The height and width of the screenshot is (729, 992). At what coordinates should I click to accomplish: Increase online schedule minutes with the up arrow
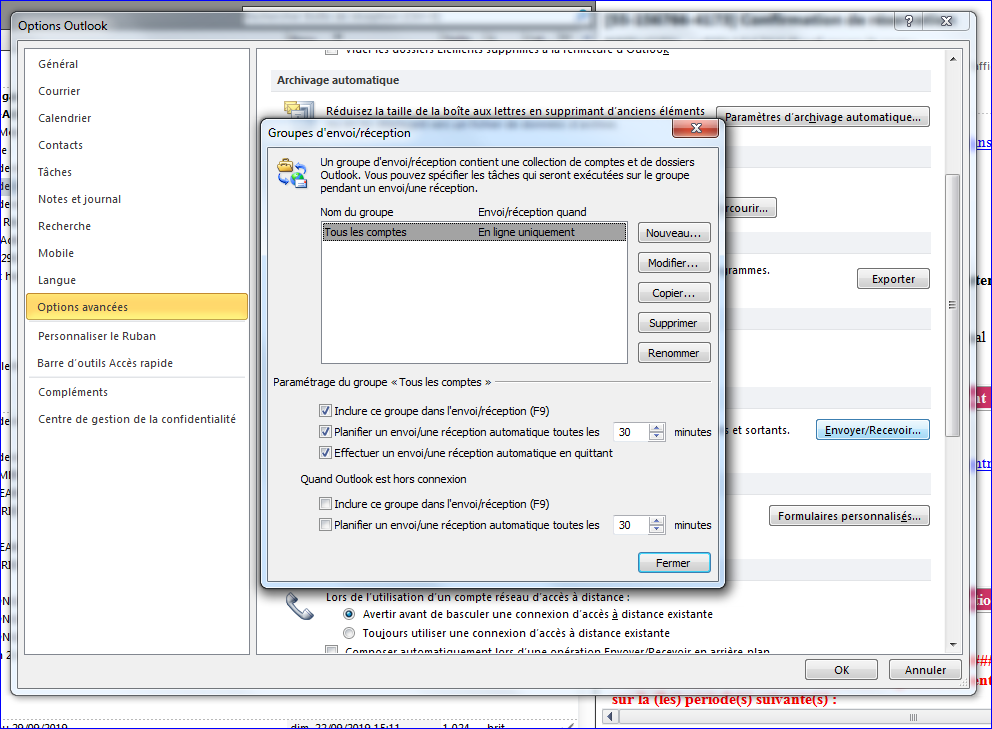pos(657,428)
